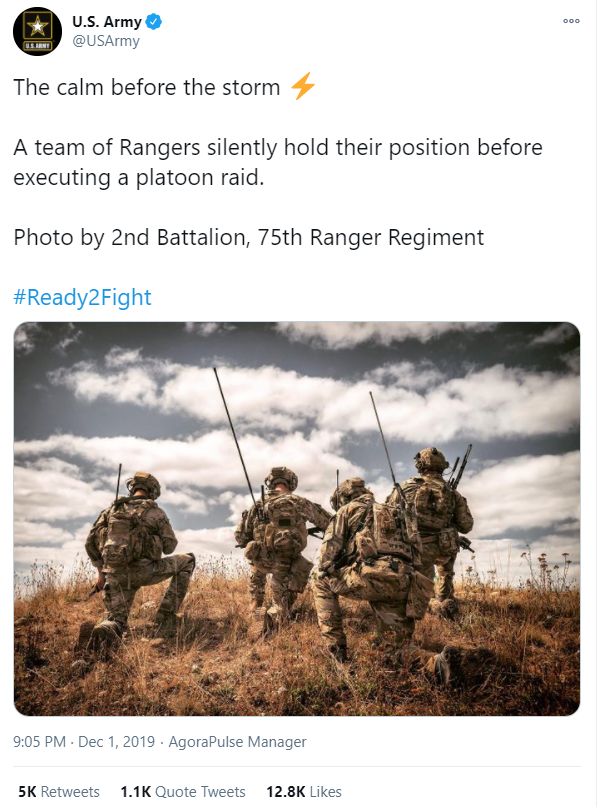This screenshot has height=807, width=607.
Task: Open the AgoraPulse Manager source link
Action: [237, 742]
